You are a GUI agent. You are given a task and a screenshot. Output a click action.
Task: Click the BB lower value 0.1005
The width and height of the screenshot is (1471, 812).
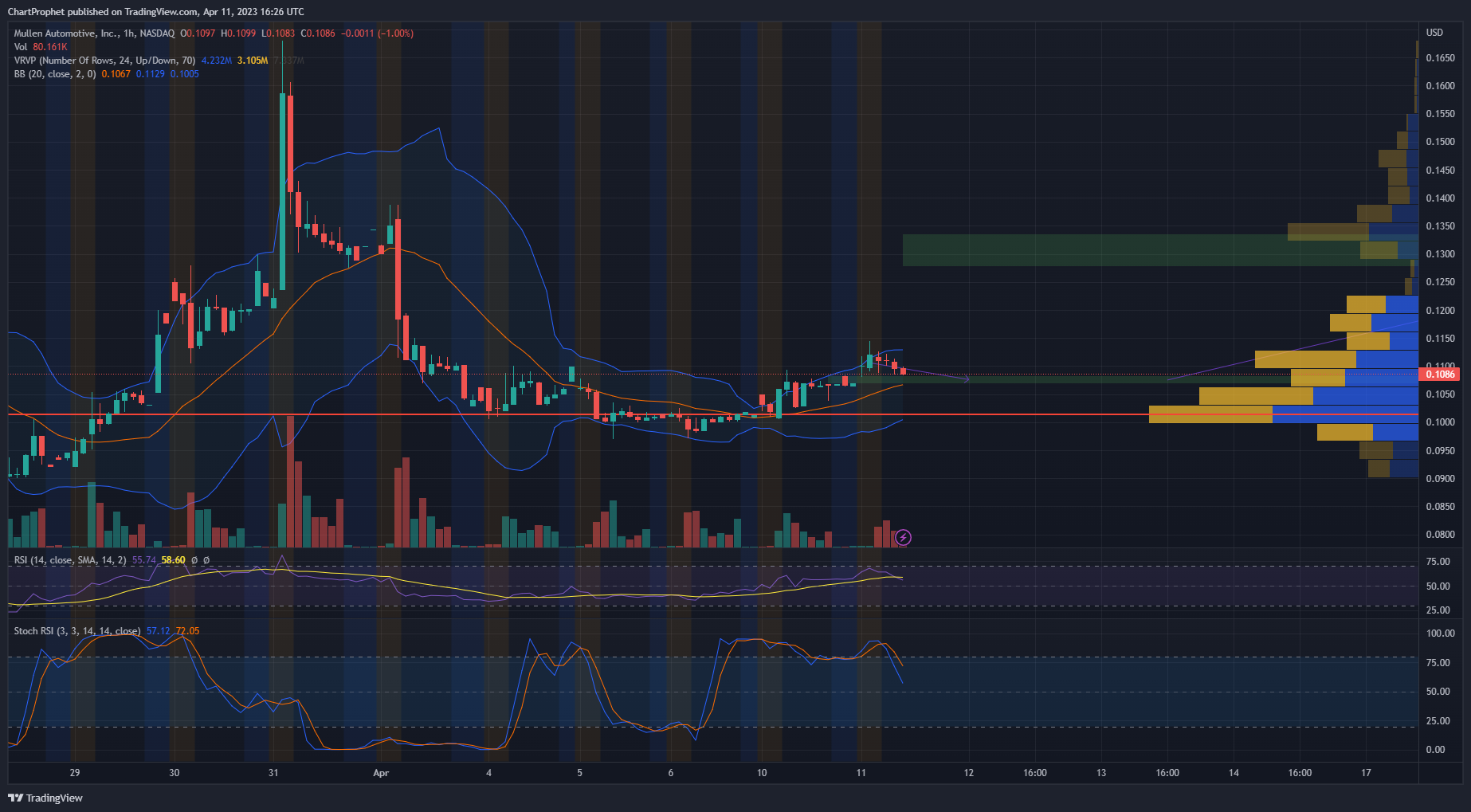(x=184, y=74)
